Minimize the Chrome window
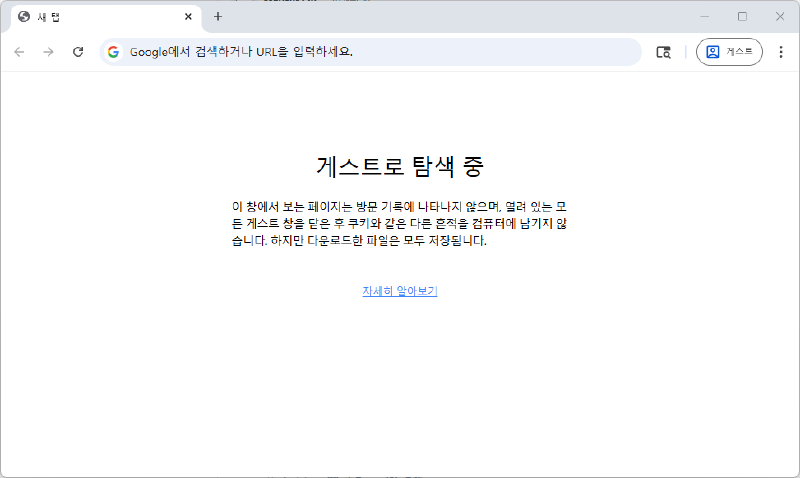This screenshot has height=478, width=800. (x=705, y=17)
